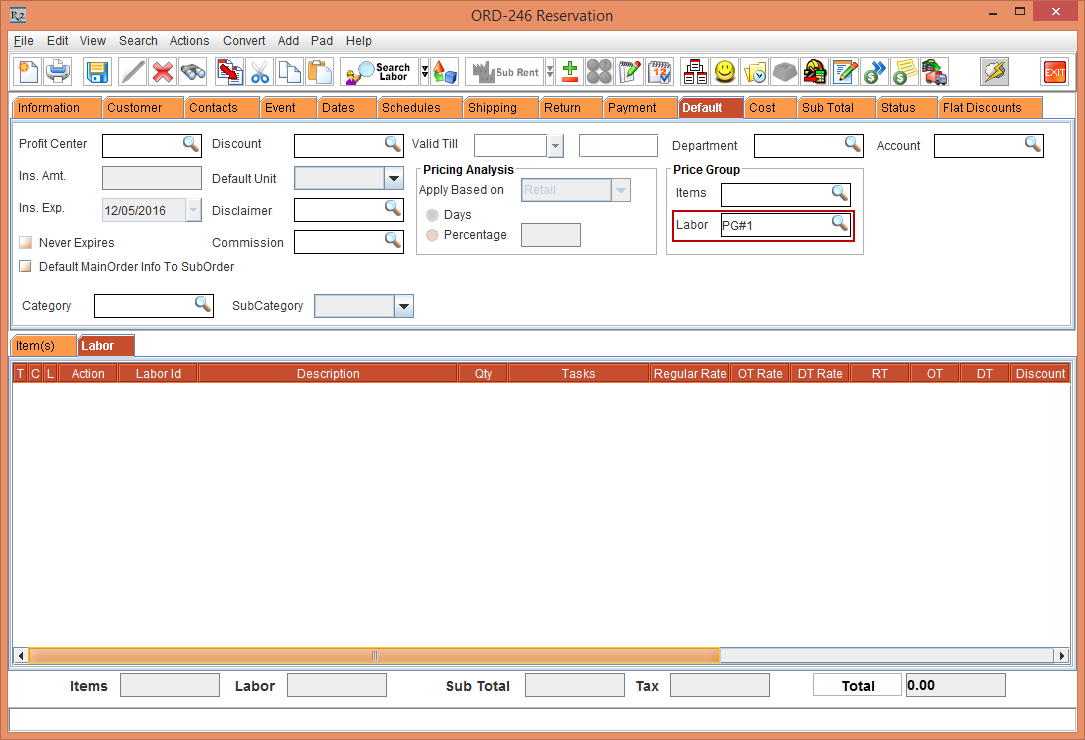
Task: Click the red EXIT icon
Action: pyautogui.click(x=1055, y=72)
